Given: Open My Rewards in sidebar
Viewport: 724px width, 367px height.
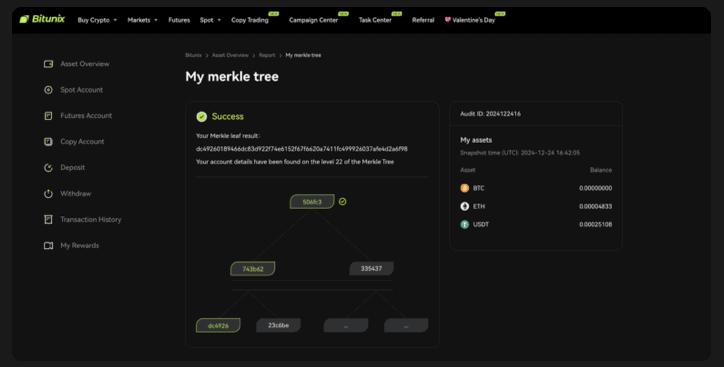Looking at the screenshot, I should (x=79, y=245).
